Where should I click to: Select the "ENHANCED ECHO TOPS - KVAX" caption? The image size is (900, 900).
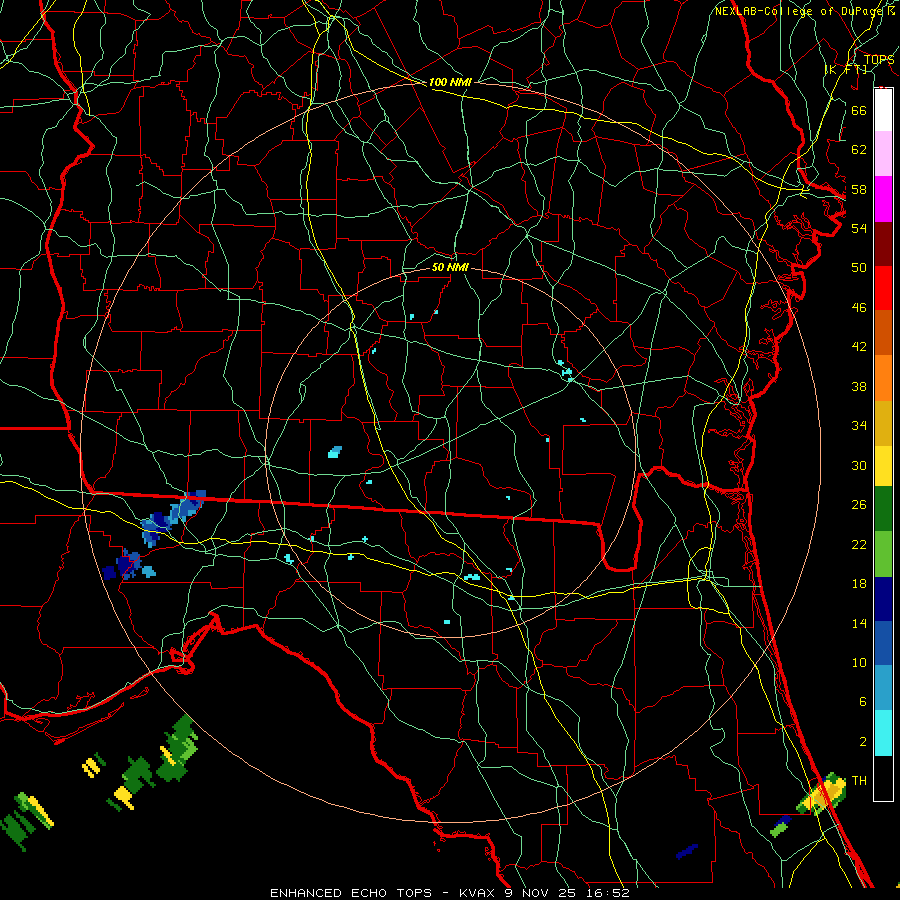coord(382,893)
